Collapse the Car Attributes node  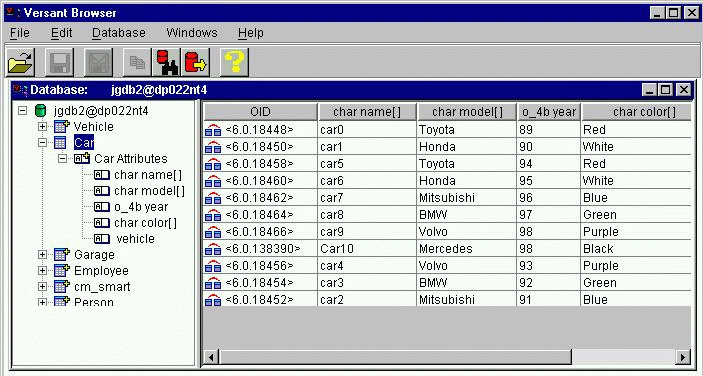tap(62, 159)
